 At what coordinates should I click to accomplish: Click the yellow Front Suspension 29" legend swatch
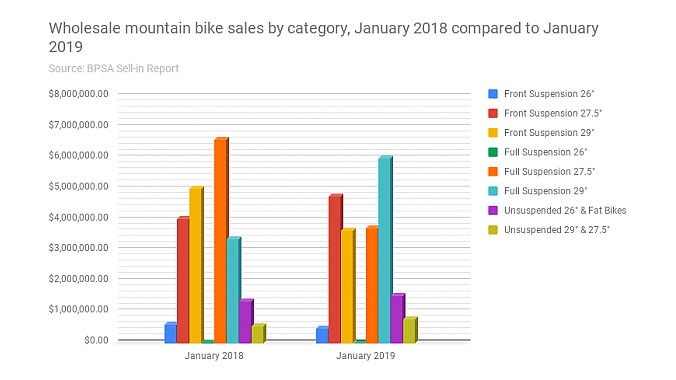click(x=493, y=132)
